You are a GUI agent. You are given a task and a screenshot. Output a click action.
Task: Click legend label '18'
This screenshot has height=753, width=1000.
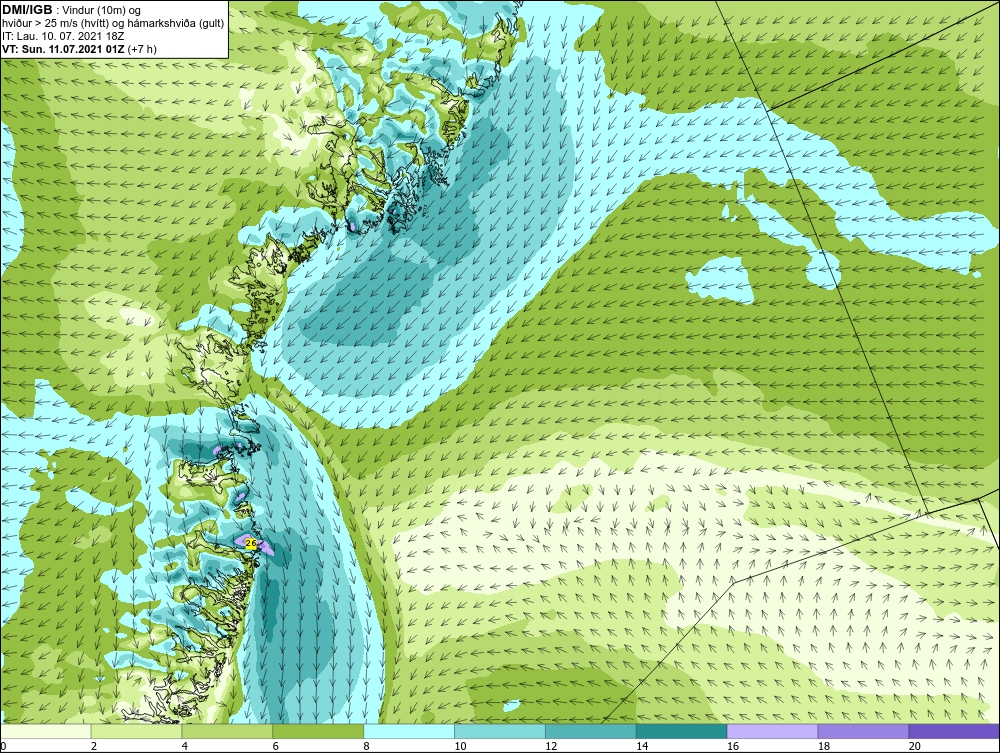pyautogui.click(x=823, y=746)
